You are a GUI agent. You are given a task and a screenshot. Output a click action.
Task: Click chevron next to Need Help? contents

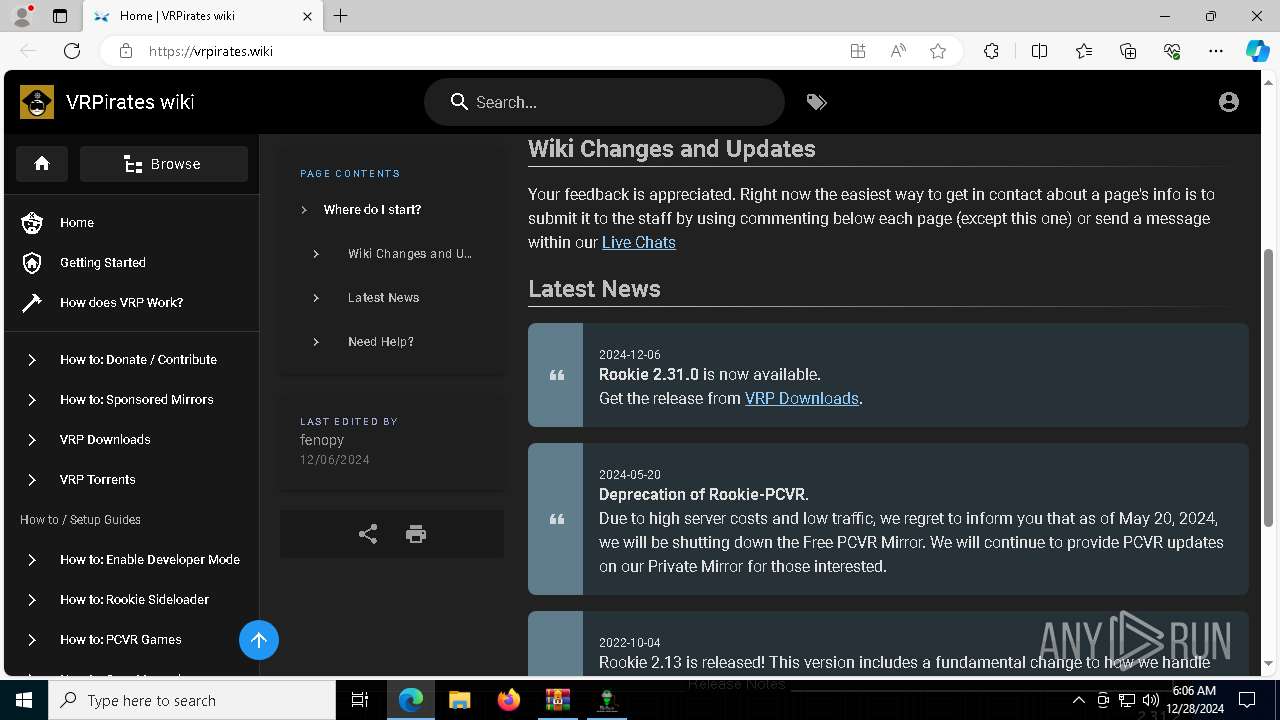[316, 342]
